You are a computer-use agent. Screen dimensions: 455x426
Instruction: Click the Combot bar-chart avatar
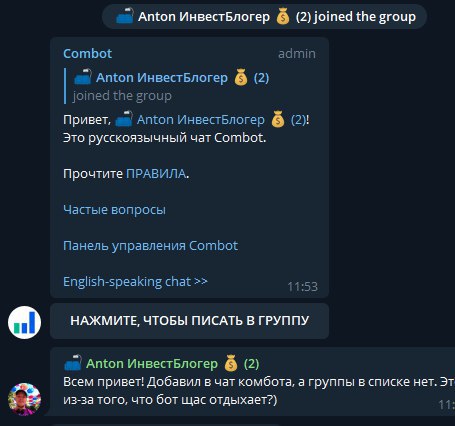pyautogui.click(x=24, y=322)
